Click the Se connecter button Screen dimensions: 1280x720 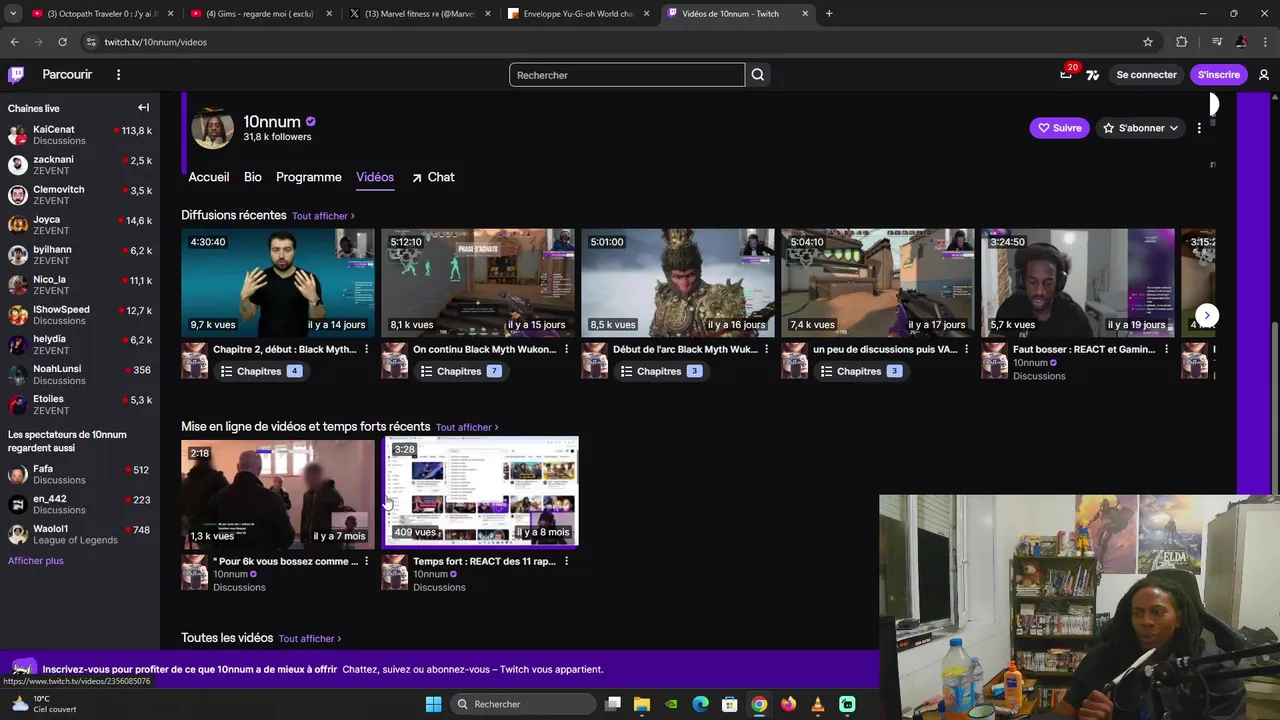tap(1146, 75)
